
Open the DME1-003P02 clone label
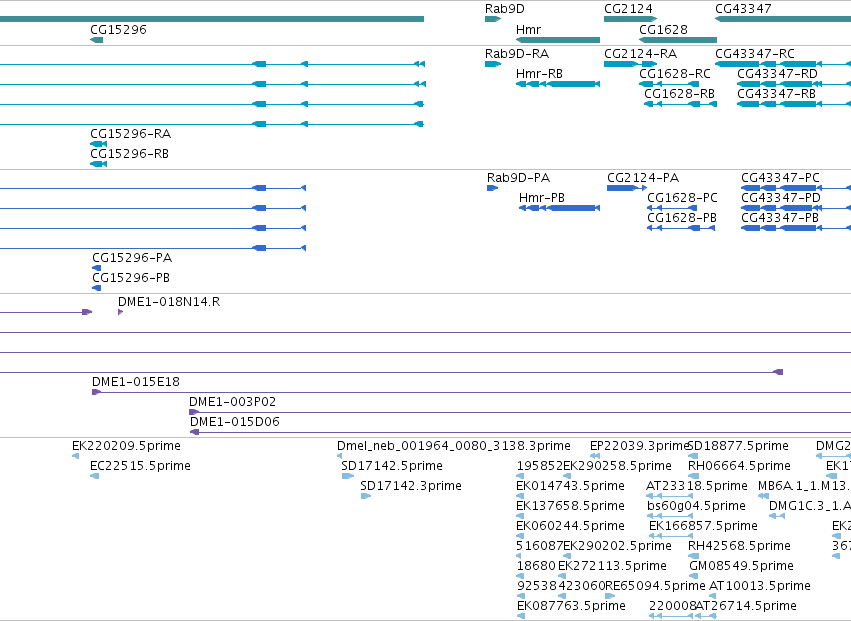click(x=232, y=402)
